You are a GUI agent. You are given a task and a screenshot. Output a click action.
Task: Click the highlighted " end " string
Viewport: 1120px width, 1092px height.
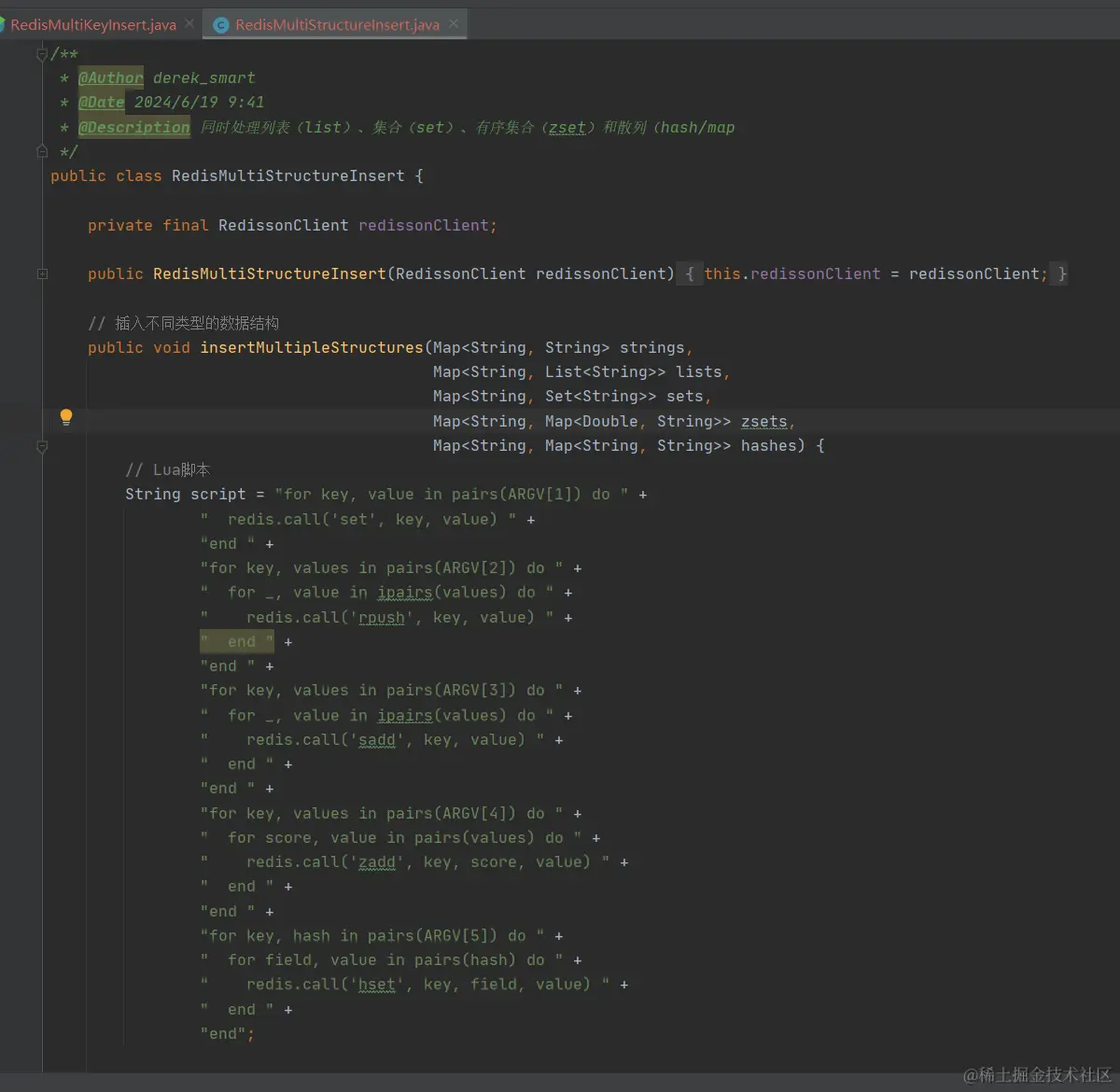pyautogui.click(x=237, y=641)
